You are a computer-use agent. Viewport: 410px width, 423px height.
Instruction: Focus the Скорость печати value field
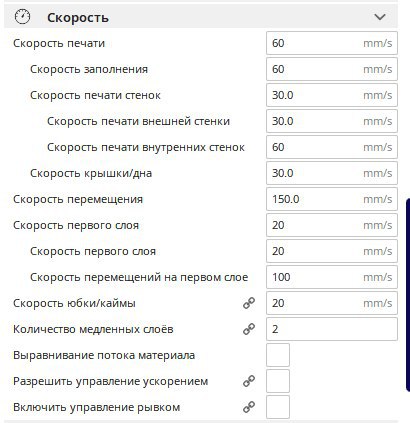[332, 43]
